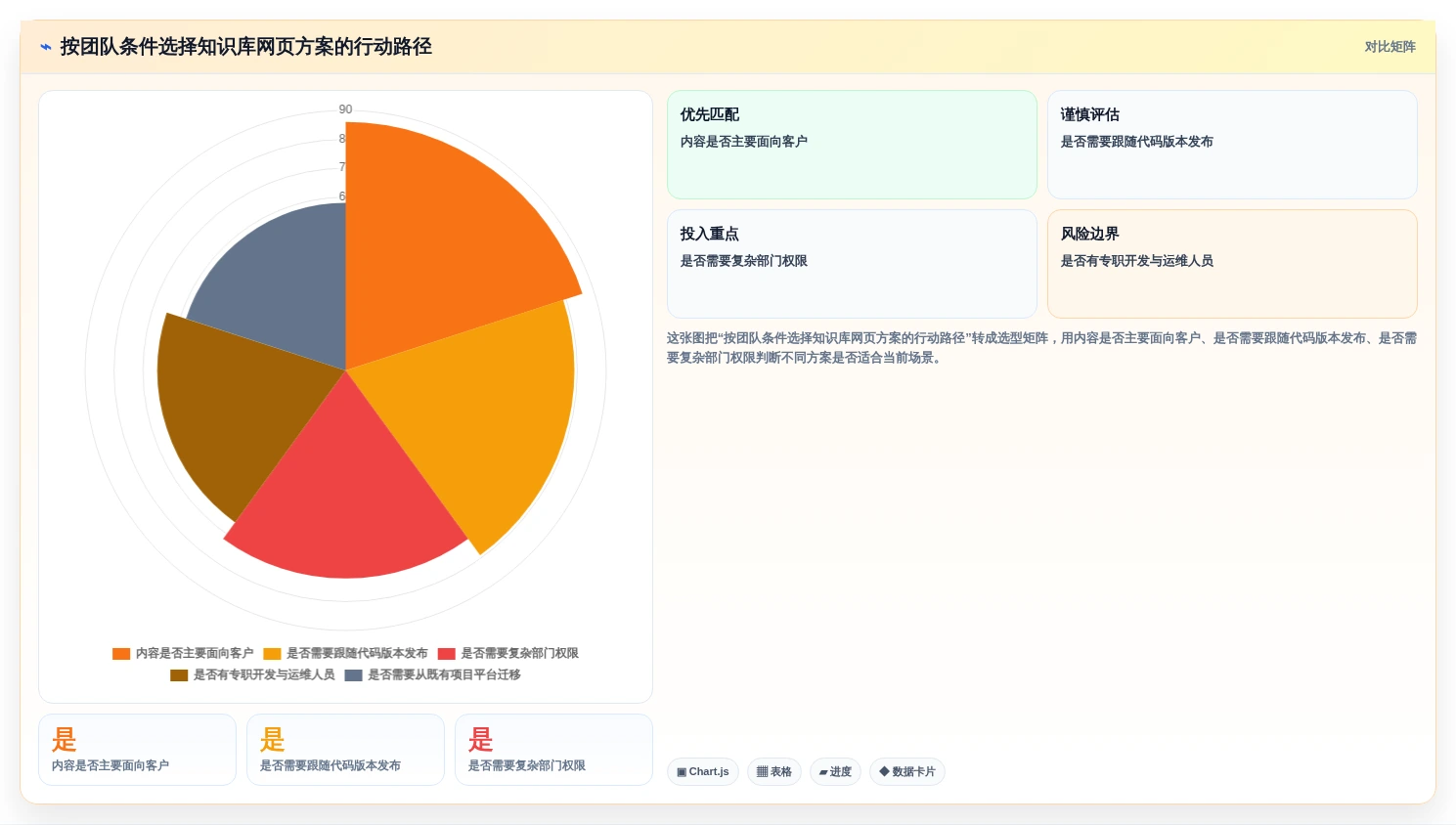Open the 风险边界 card
The height and width of the screenshot is (825, 1456).
pos(1232,264)
